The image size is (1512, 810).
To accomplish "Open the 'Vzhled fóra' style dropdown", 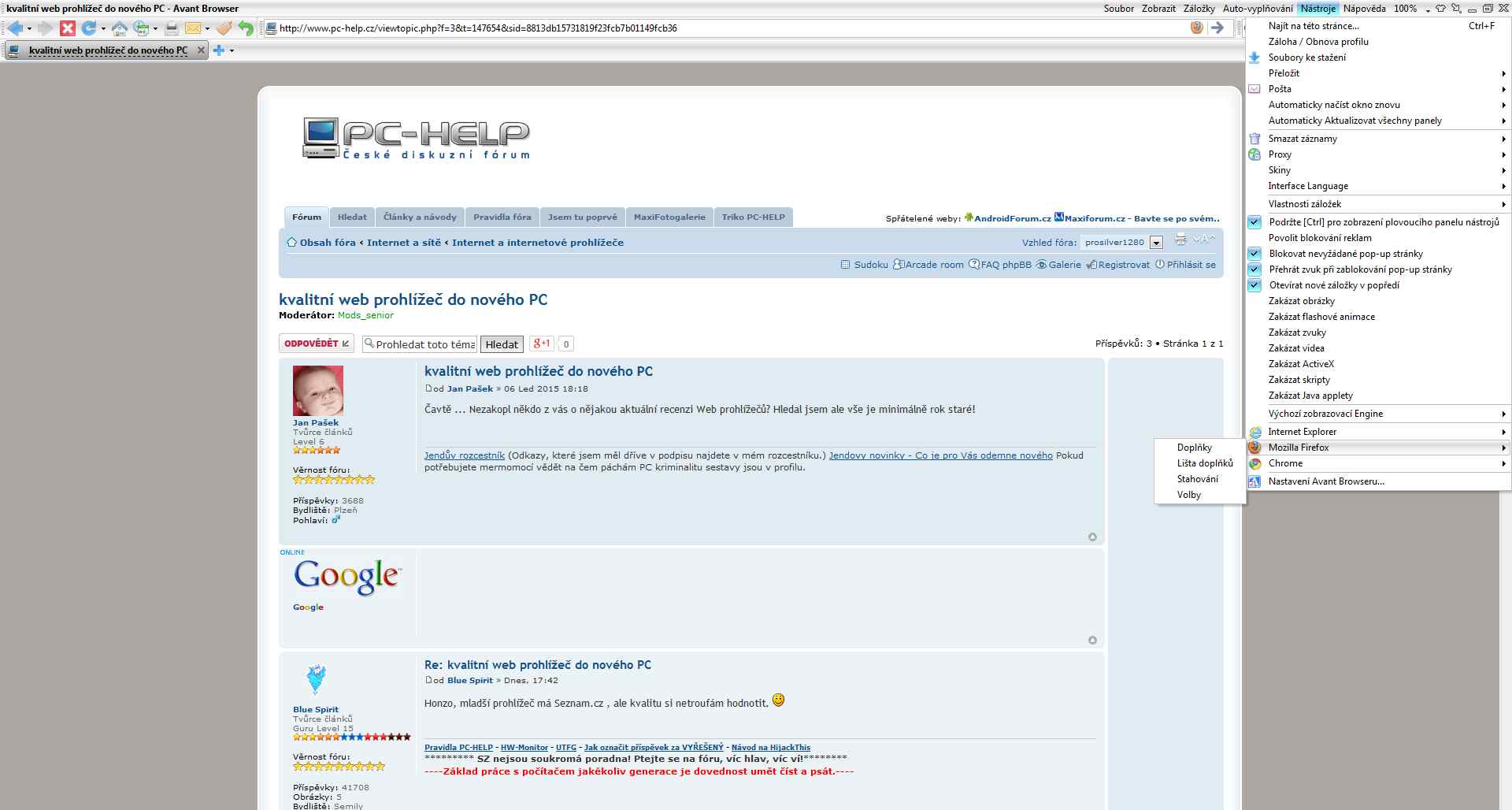I will click(1122, 243).
